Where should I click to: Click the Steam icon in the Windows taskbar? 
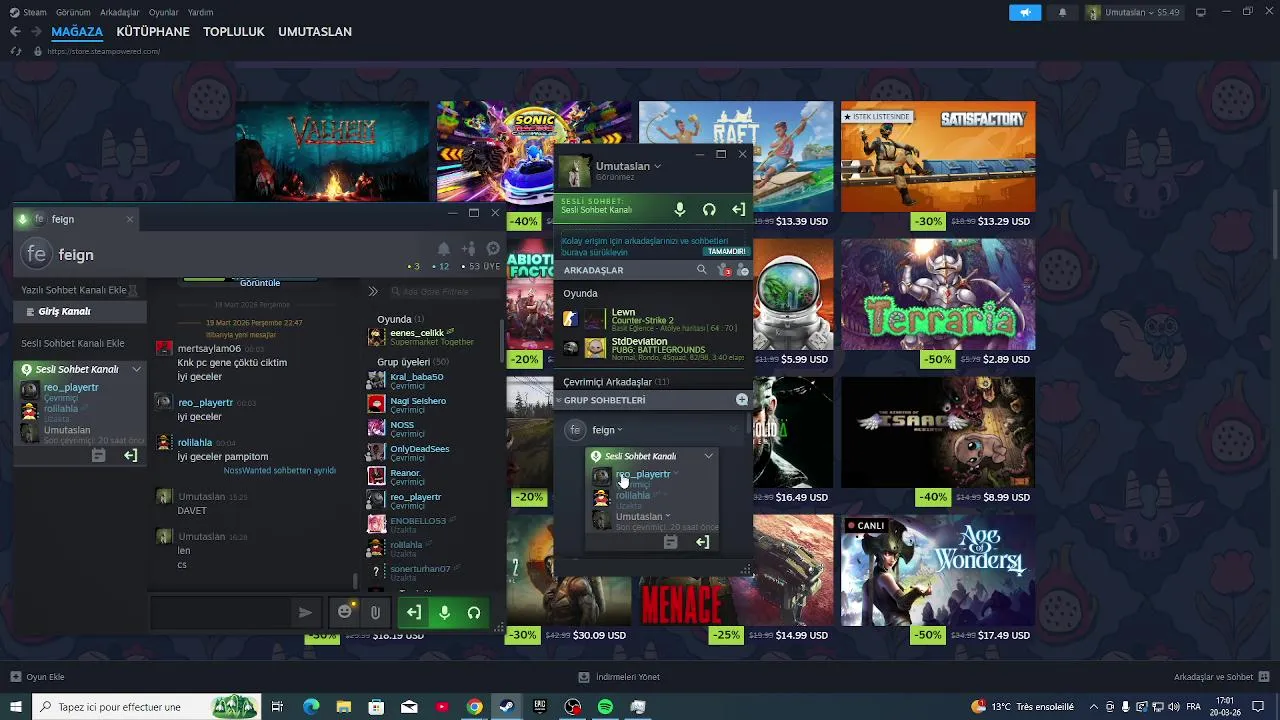click(507, 707)
